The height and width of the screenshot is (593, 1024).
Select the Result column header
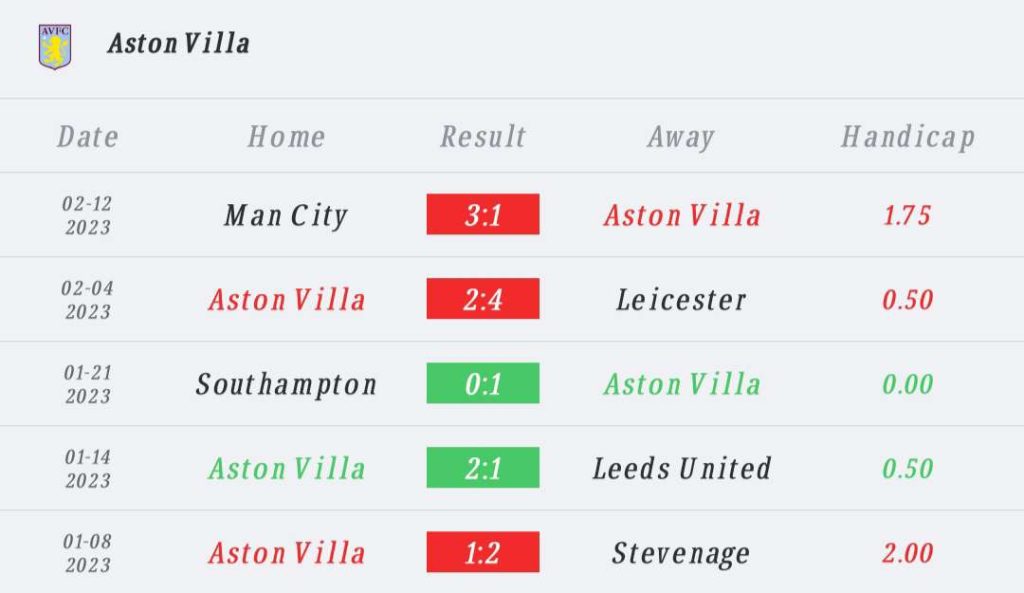click(x=483, y=137)
